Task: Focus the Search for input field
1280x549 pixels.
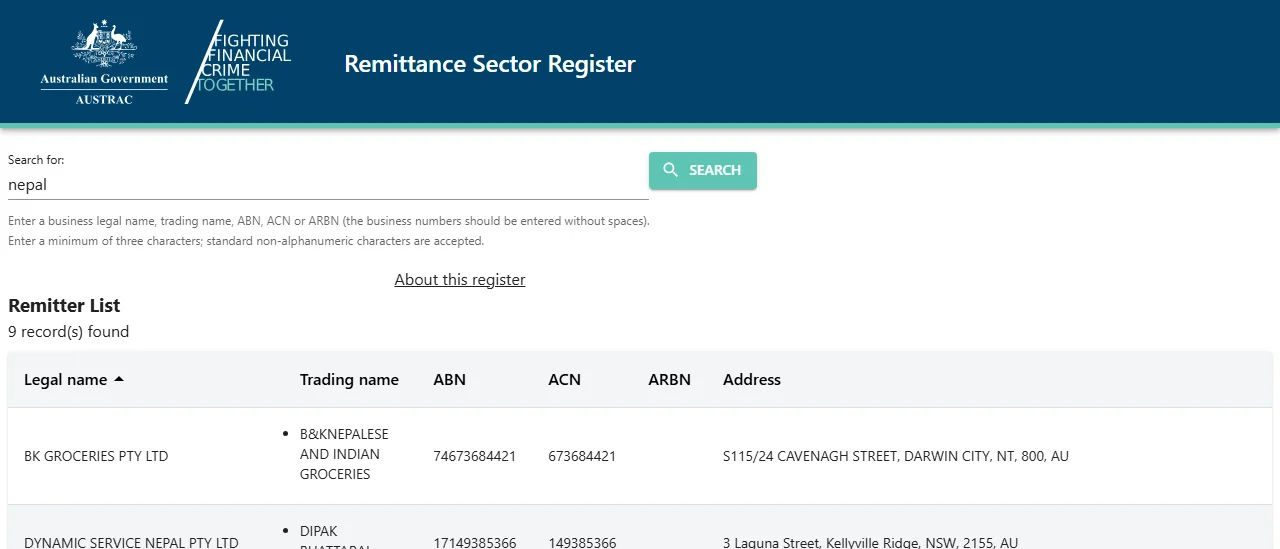Action: pyautogui.click(x=328, y=185)
